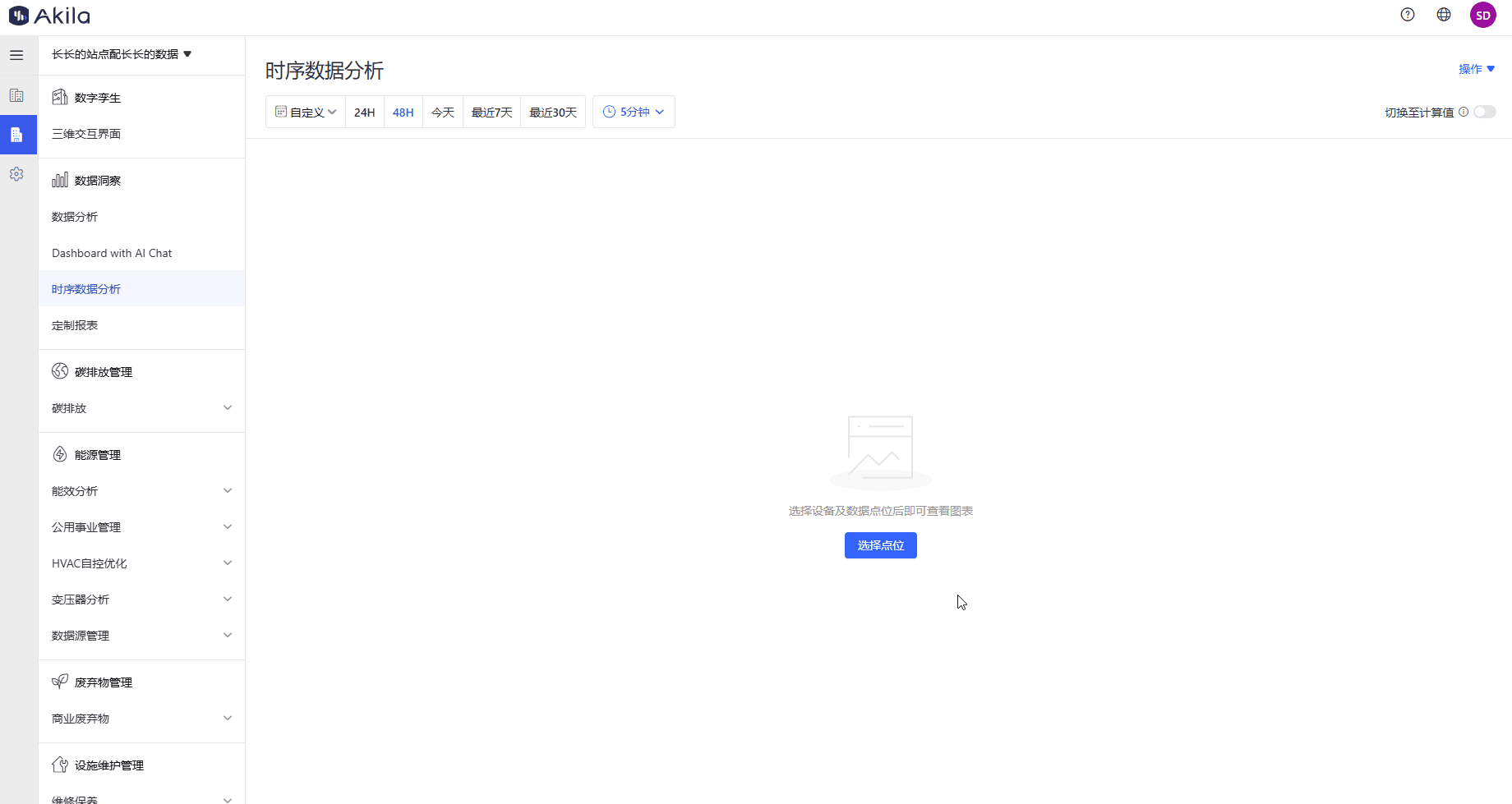Select the highlighted site document icon in rail
Screen dimensions: 1512x804
[16, 135]
